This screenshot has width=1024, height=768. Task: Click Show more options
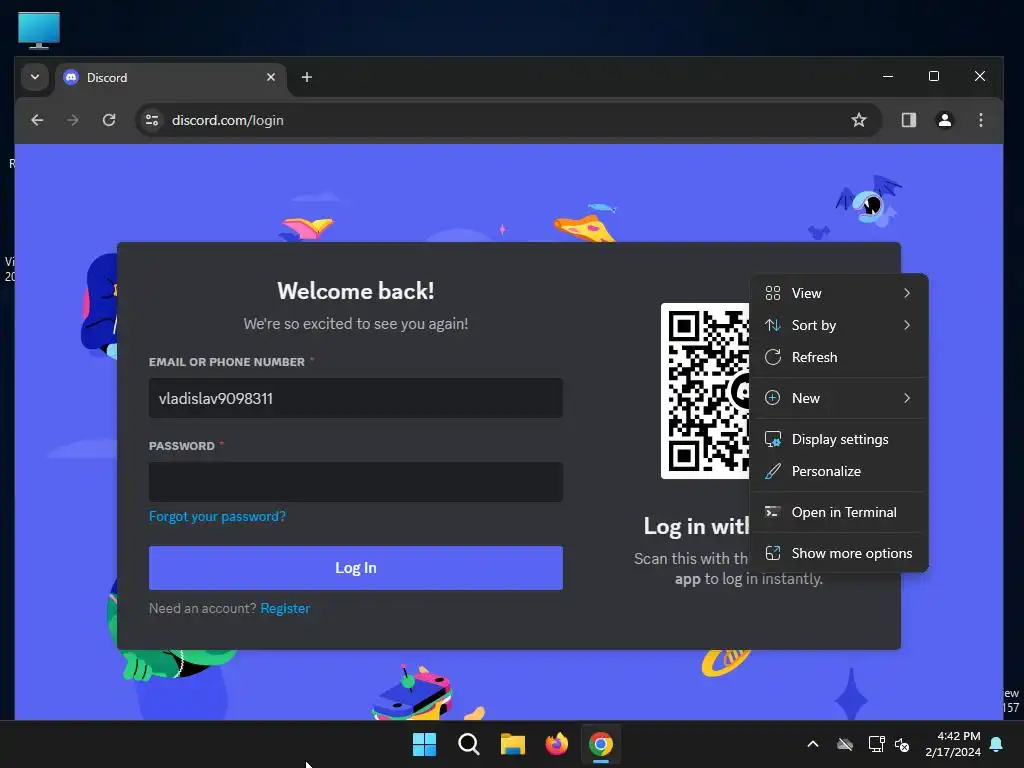pyautogui.click(x=839, y=554)
